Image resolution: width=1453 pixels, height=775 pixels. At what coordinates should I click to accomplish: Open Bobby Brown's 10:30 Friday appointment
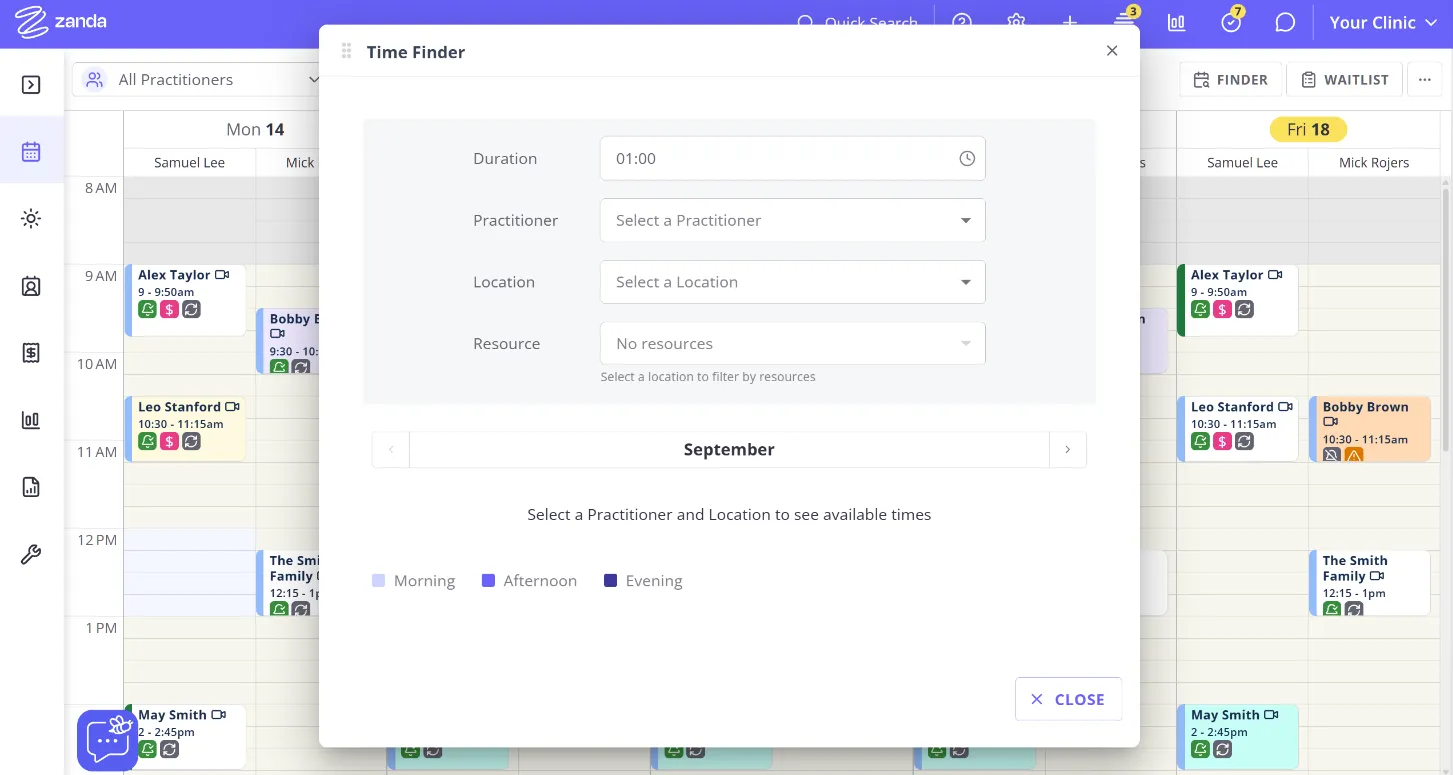point(1370,428)
